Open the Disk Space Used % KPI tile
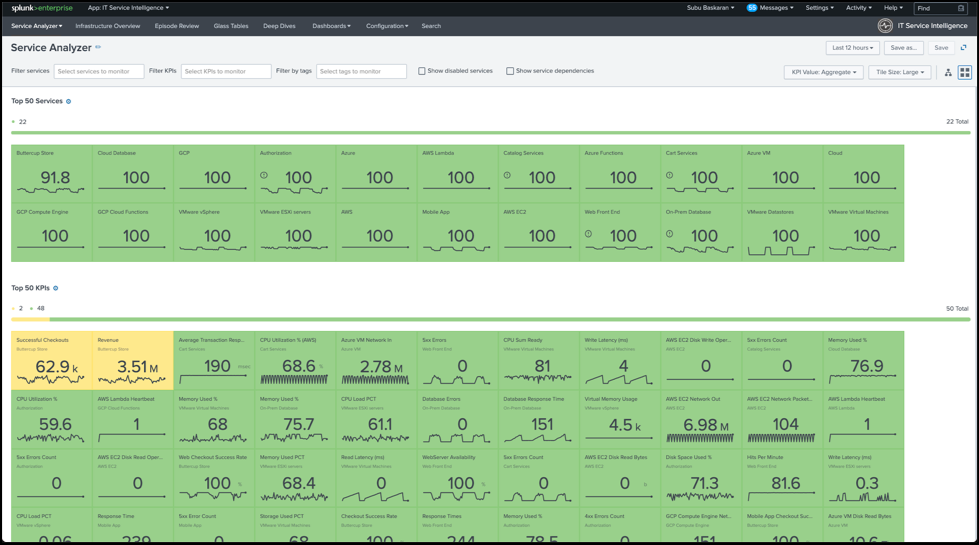The image size is (979, 545). point(701,478)
